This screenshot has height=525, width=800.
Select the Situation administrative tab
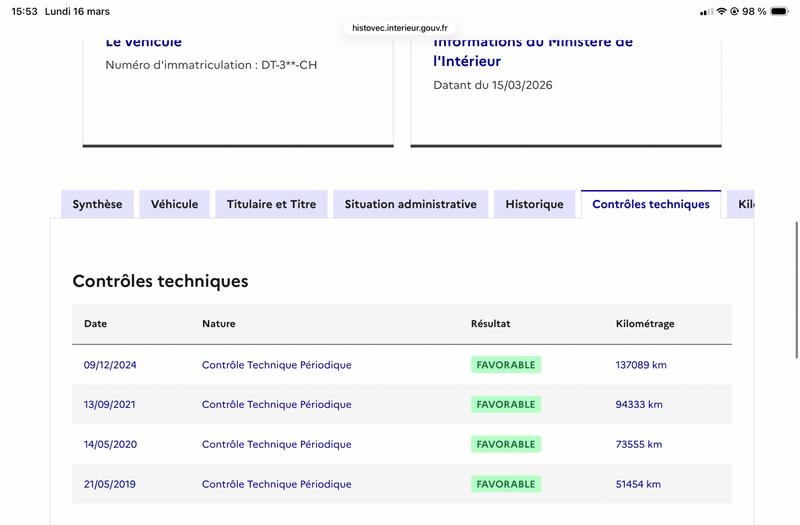[x=410, y=204]
